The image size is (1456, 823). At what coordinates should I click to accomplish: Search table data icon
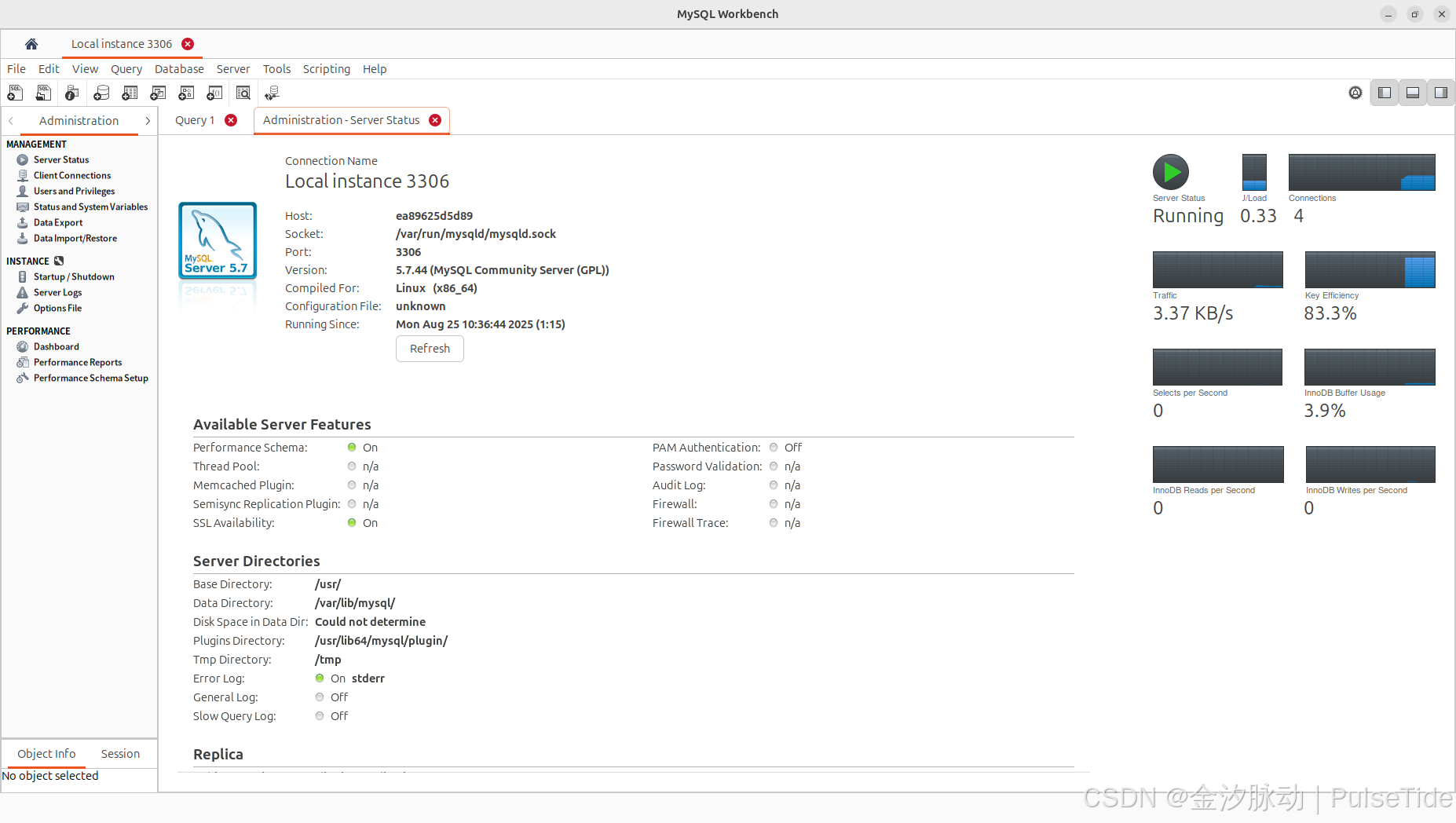[243, 93]
